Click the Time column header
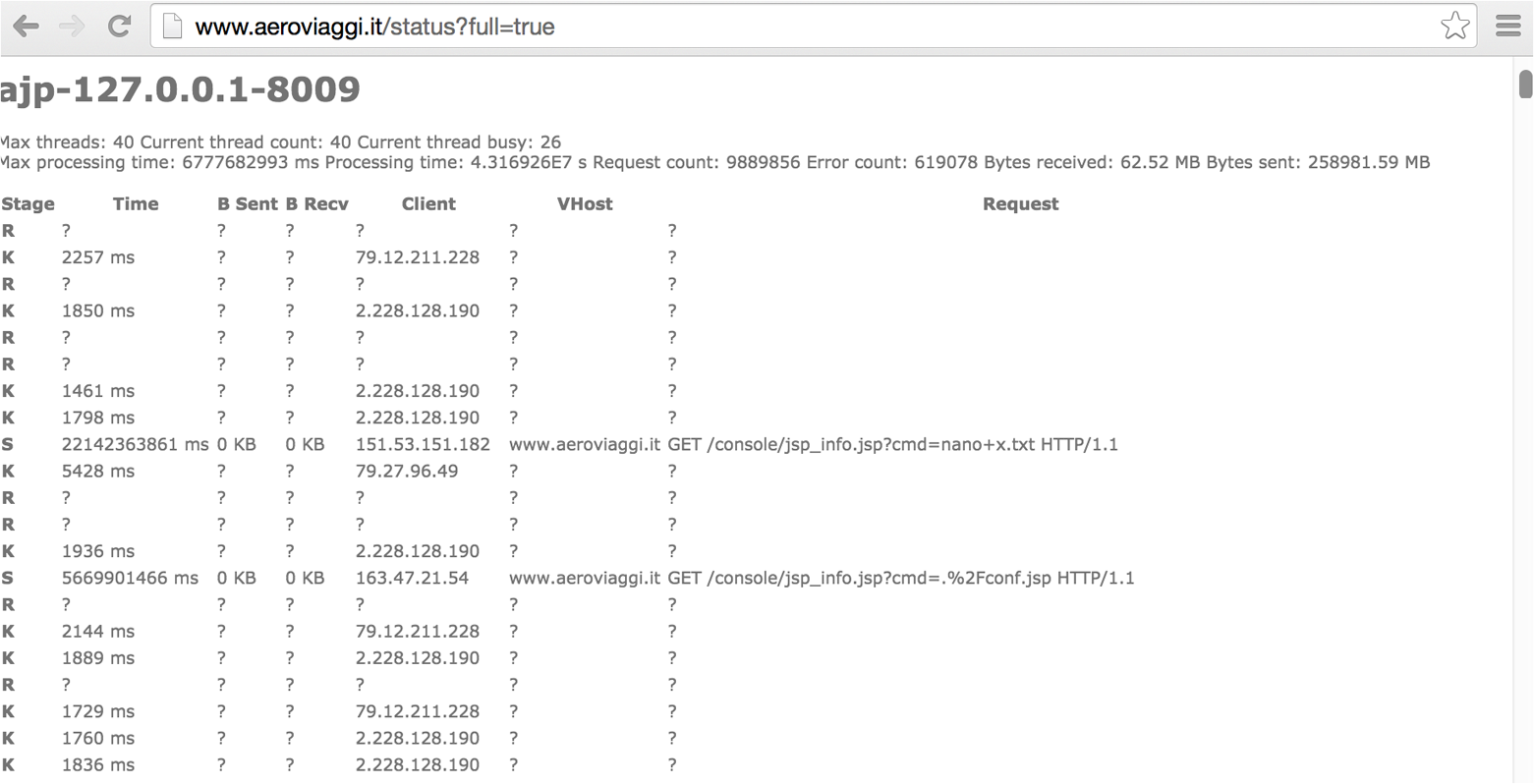The height and width of the screenshot is (784, 1534). (135, 203)
